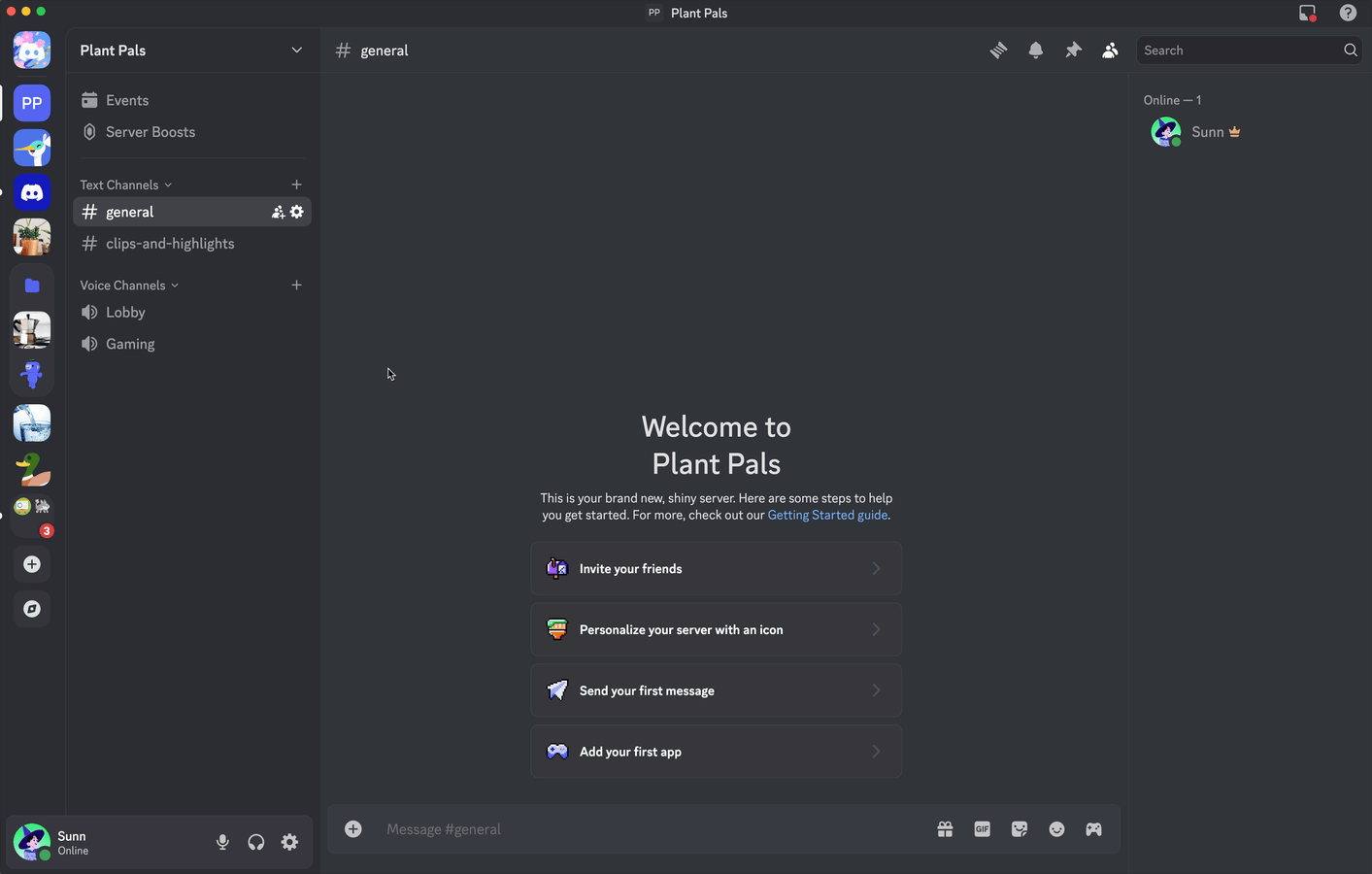Viewport: 1372px width, 874px height.
Task: Open the sticker picker
Action: [x=1020, y=829]
